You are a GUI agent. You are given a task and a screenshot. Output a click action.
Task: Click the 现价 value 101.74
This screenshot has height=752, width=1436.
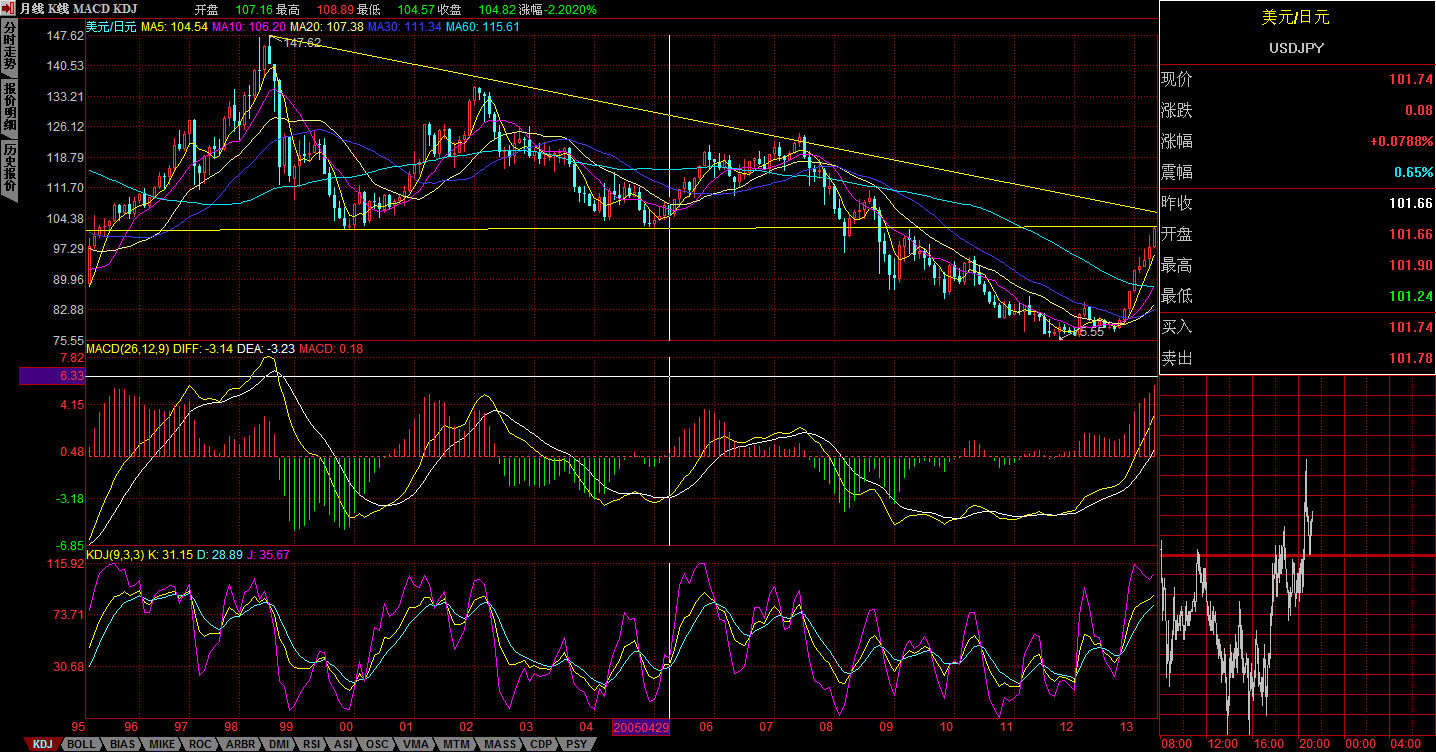1413,79
